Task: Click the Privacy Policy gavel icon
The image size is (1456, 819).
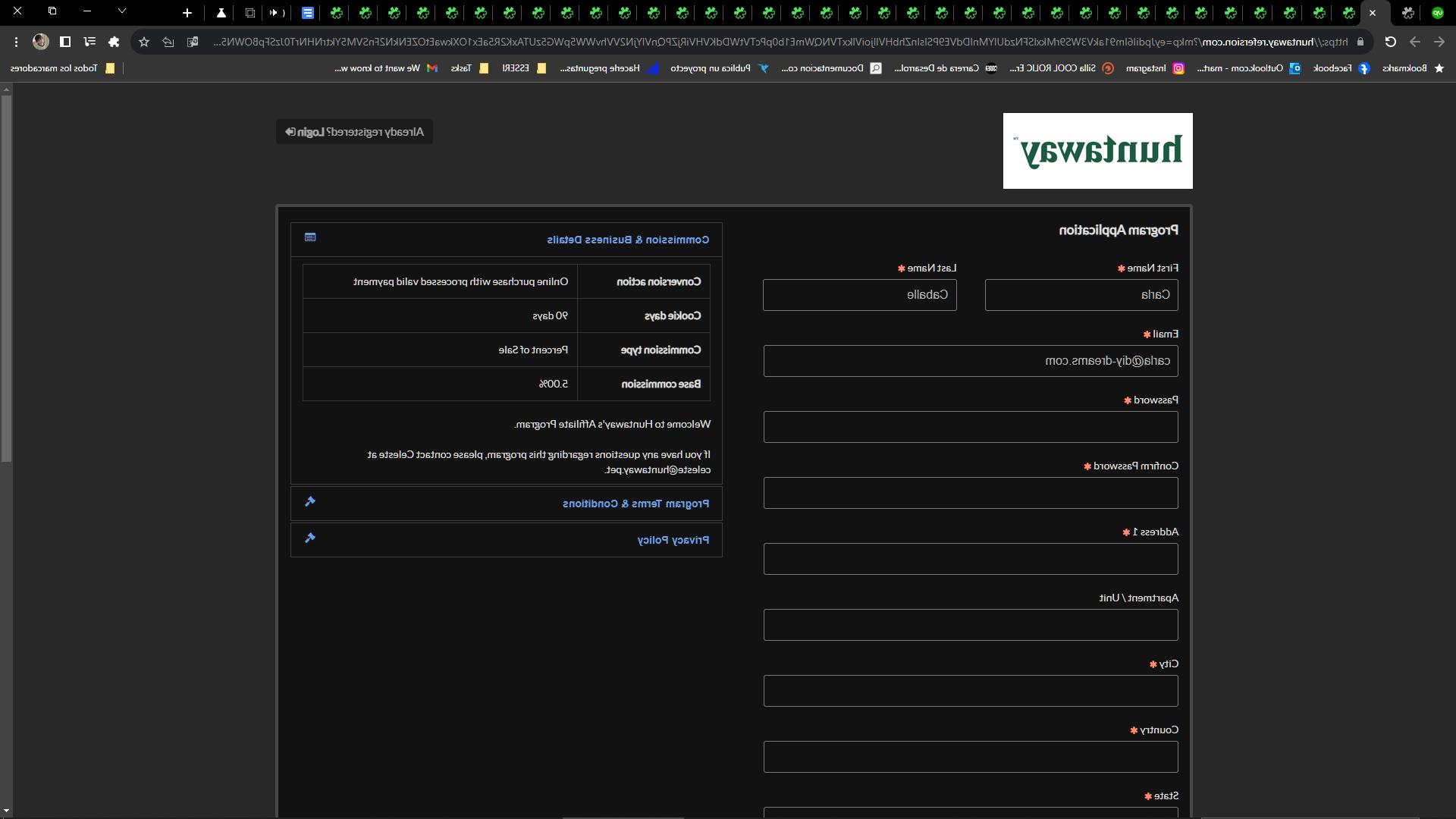Action: [x=309, y=538]
